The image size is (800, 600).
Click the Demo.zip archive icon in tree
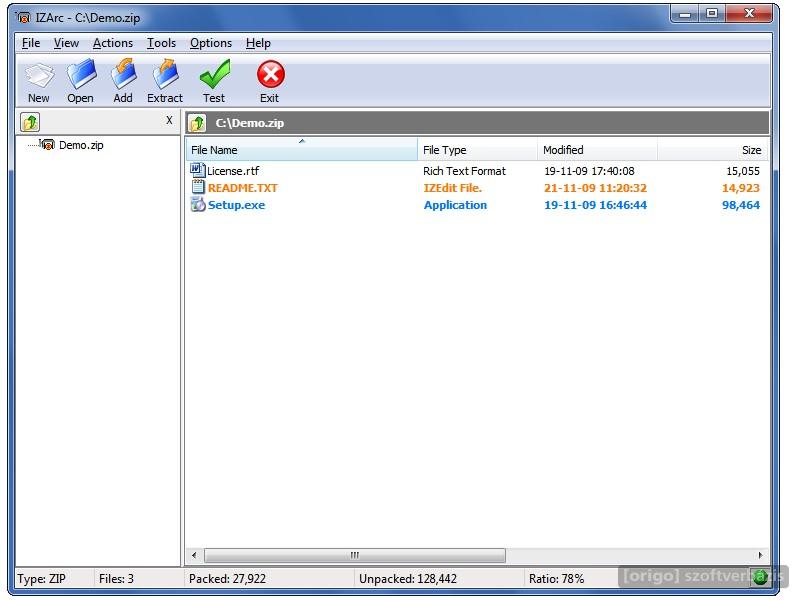[x=47, y=144]
